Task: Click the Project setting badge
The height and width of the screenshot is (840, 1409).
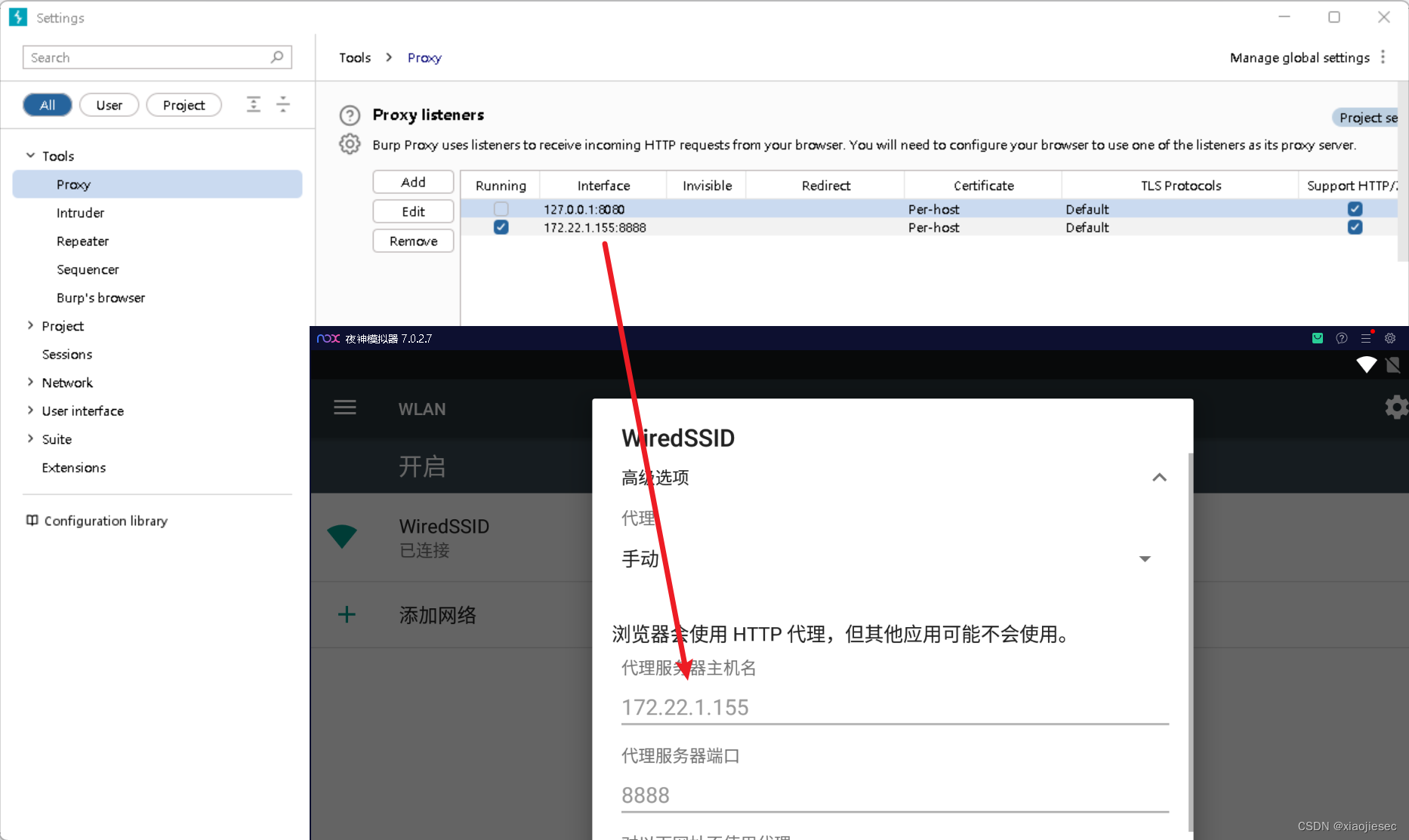Action: [x=1367, y=117]
